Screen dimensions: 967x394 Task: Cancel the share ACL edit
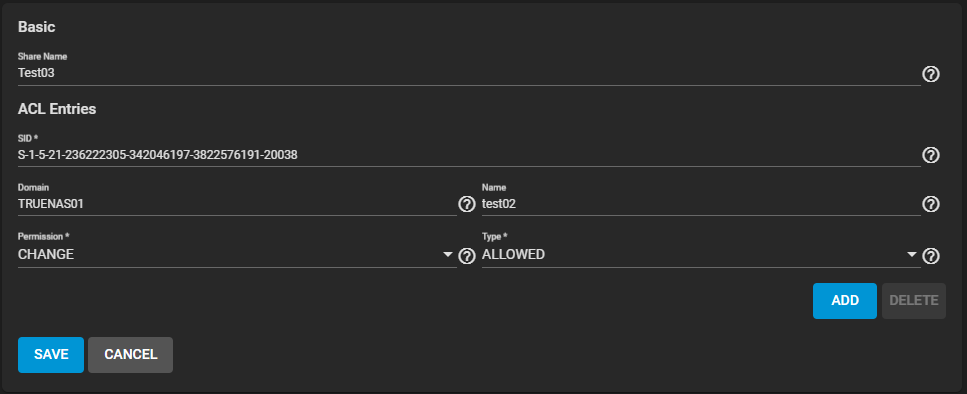(131, 355)
